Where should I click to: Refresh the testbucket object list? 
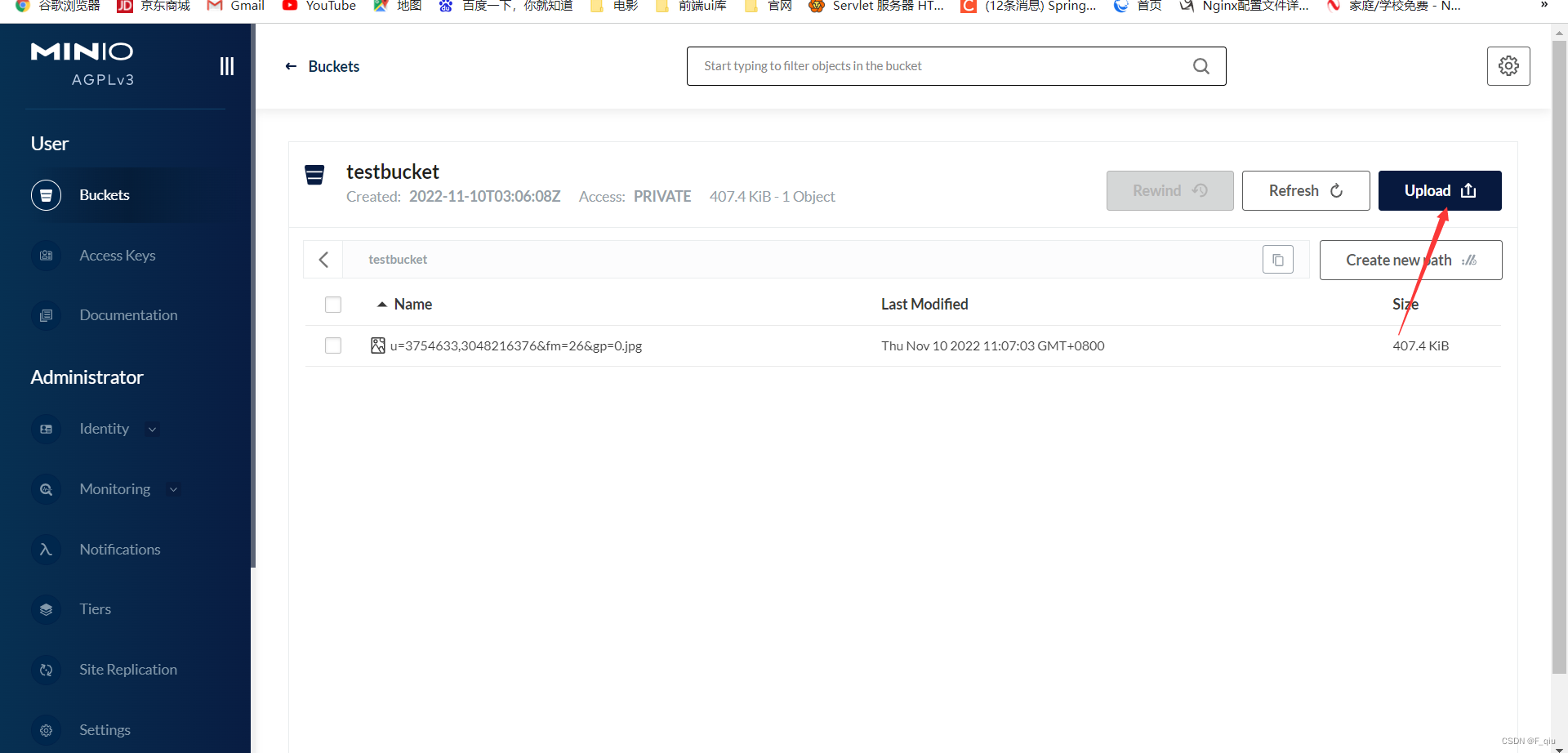[x=1305, y=190]
